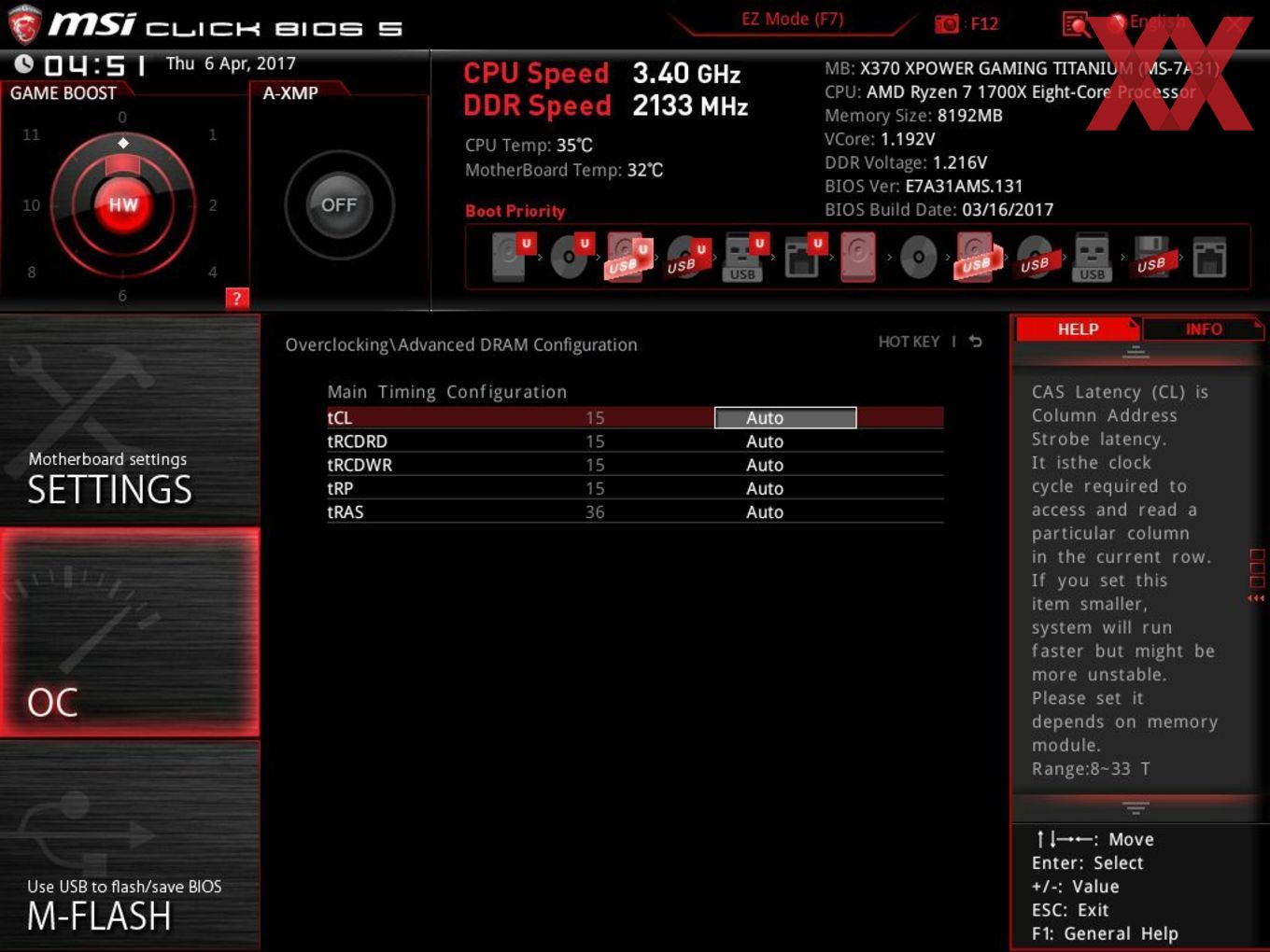The height and width of the screenshot is (952, 1270).
Task: Set Game Boost dial to stage 2
Action: tap(213, 204)
